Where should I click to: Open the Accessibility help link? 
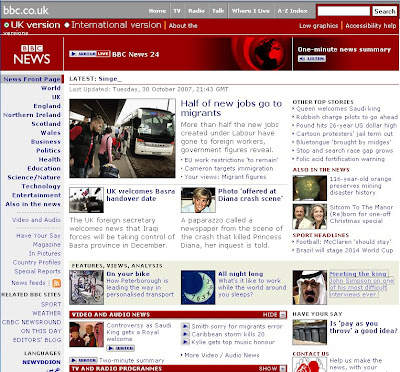click(371, 26)
